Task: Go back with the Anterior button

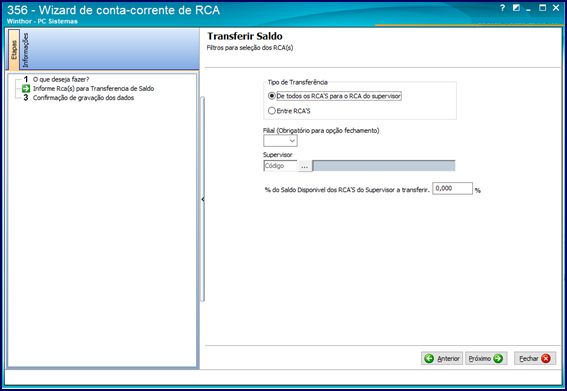Action: (x=442, y=358)
